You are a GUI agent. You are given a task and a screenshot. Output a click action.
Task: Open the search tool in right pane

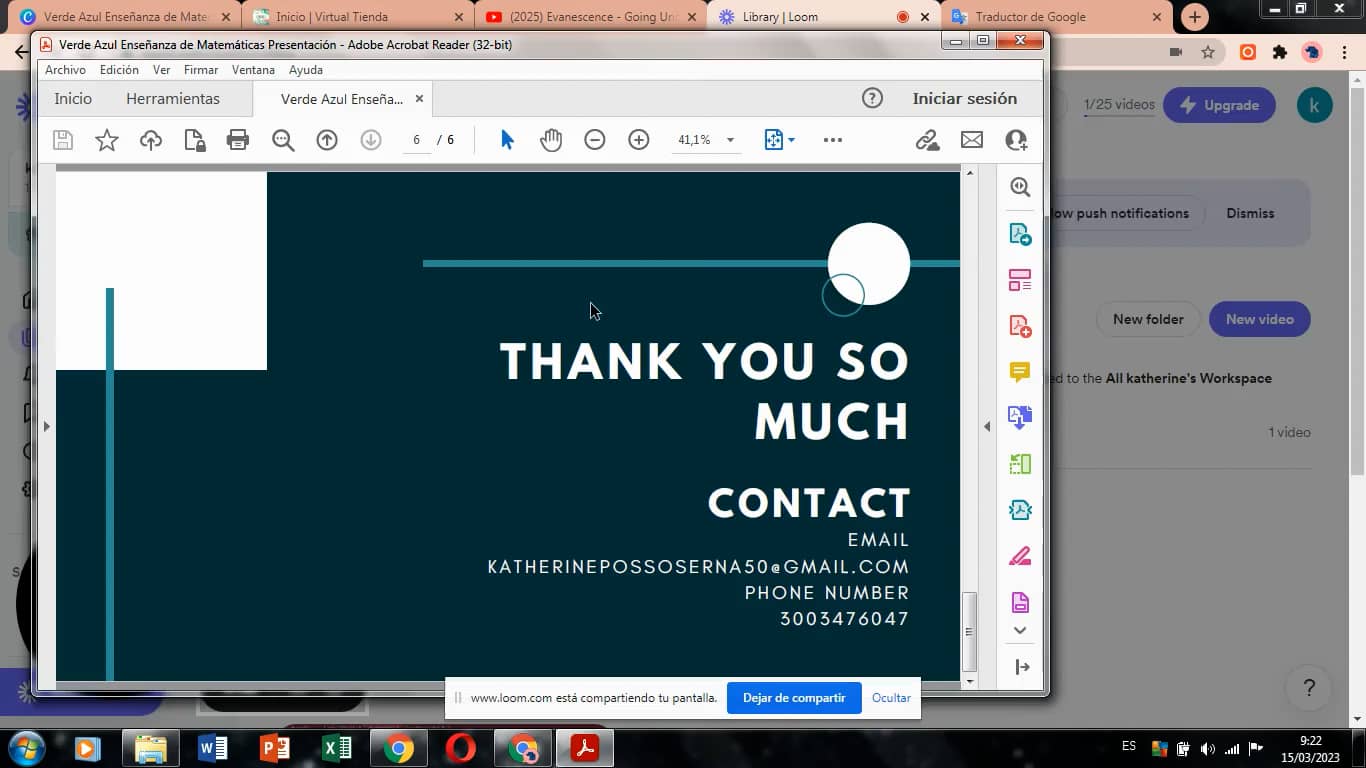pos(1020,187)
